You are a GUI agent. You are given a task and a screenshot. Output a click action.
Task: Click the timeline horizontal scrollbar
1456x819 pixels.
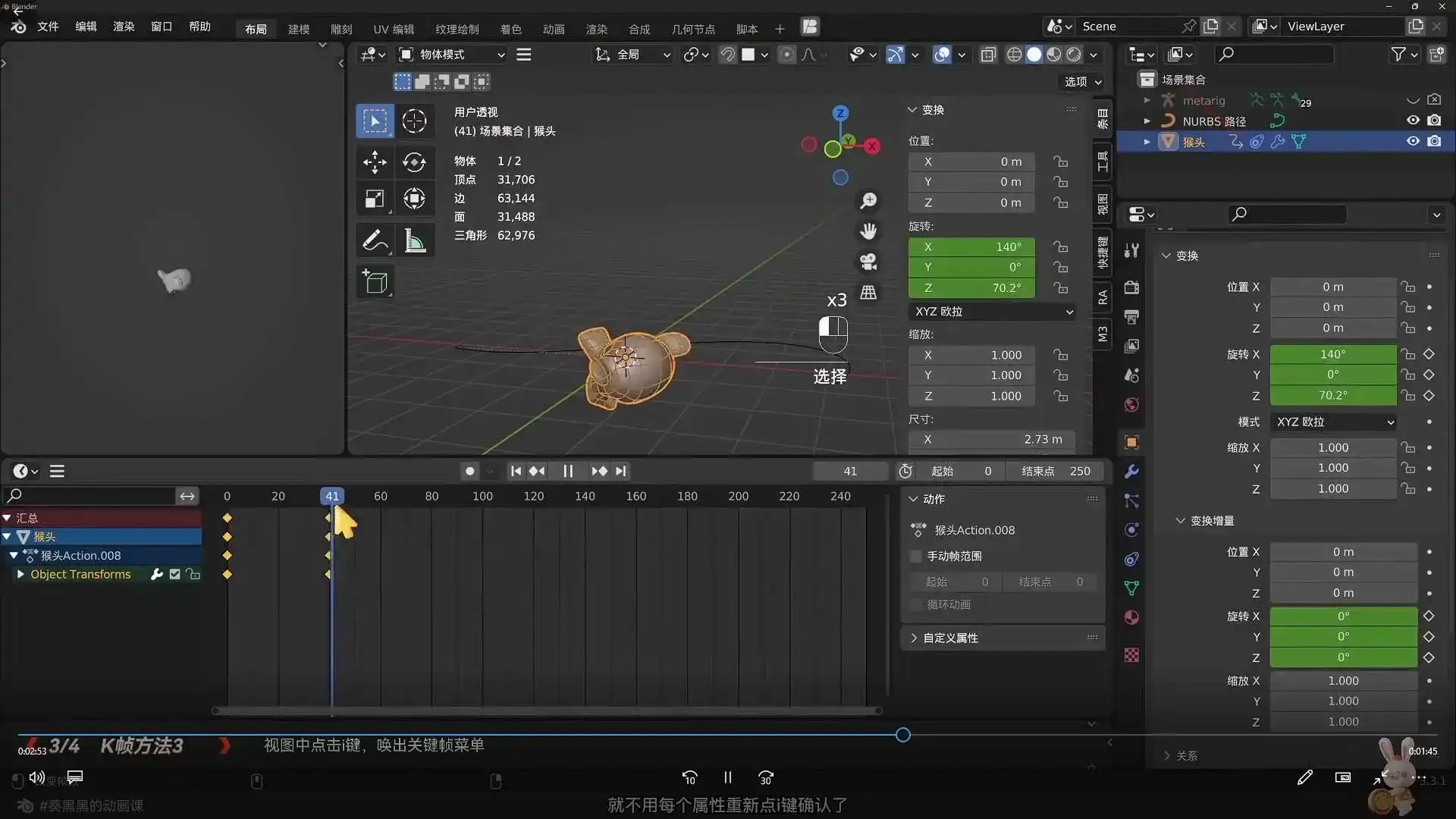click(x=546, y=711)
